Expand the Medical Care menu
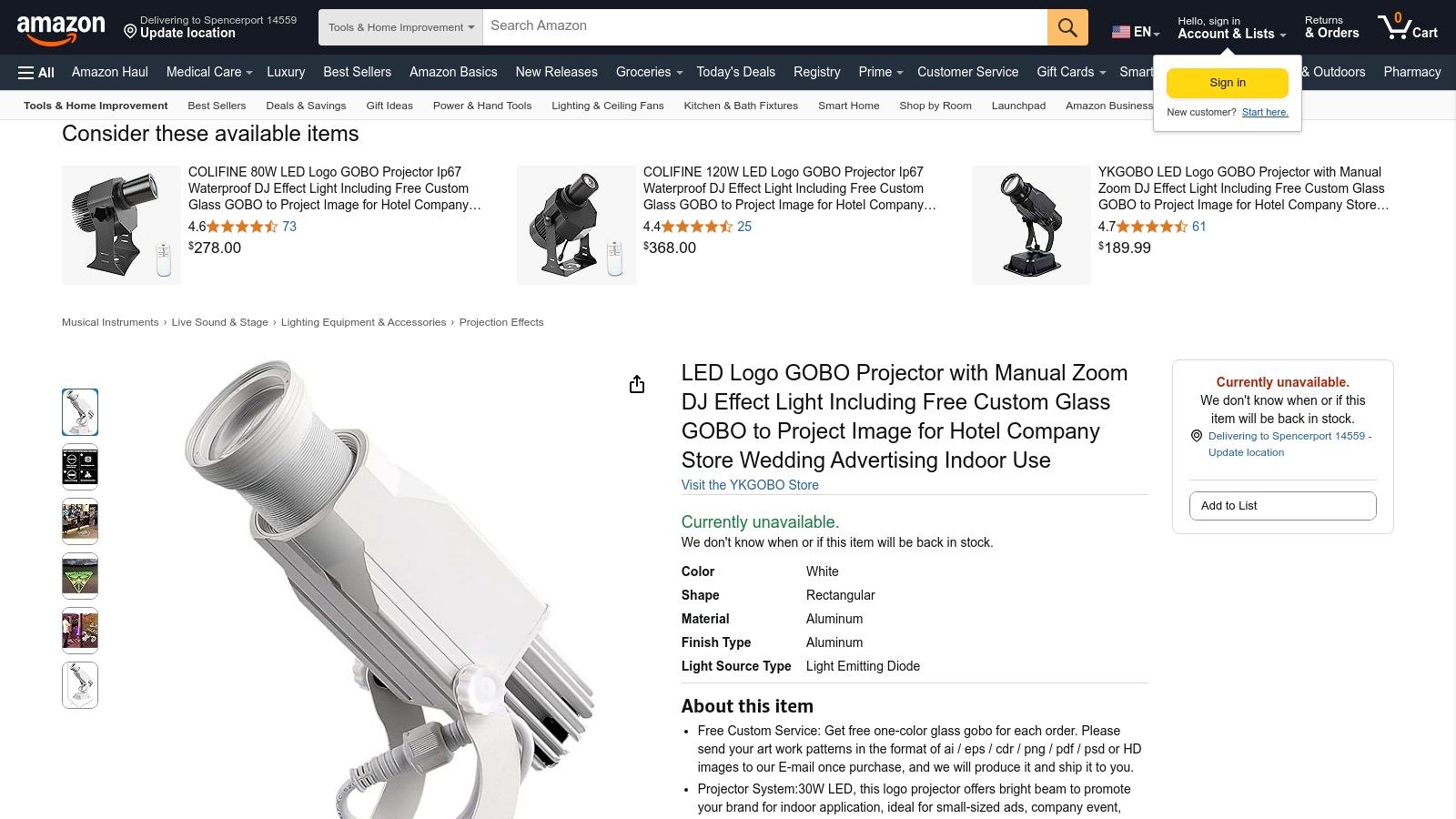Image resolution: width=1456 pixels, height=819 pixels. click(x=209, y=72)
